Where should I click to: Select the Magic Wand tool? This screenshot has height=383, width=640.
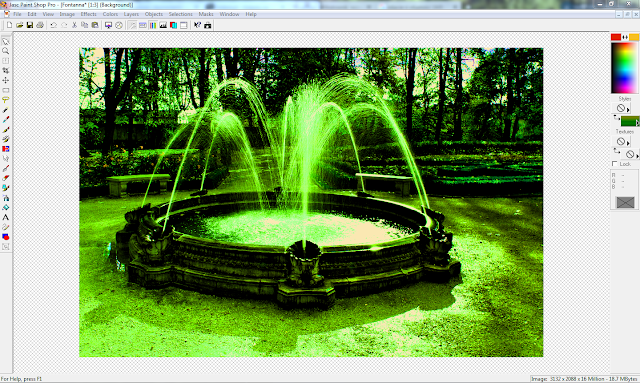pyautogui.click(x=6, y=110)
